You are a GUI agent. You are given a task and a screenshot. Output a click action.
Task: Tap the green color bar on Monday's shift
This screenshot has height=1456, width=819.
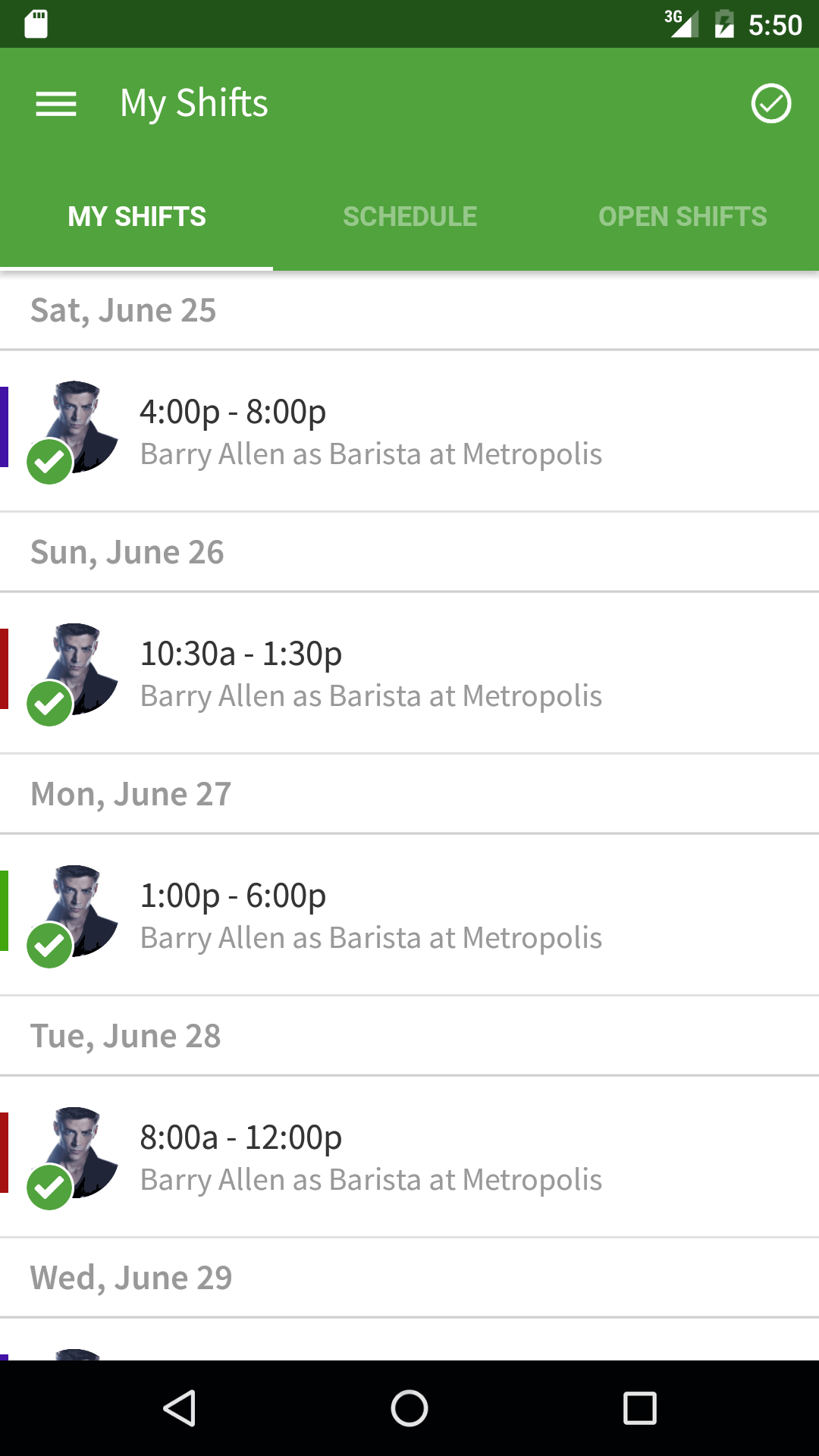[5, 911]
